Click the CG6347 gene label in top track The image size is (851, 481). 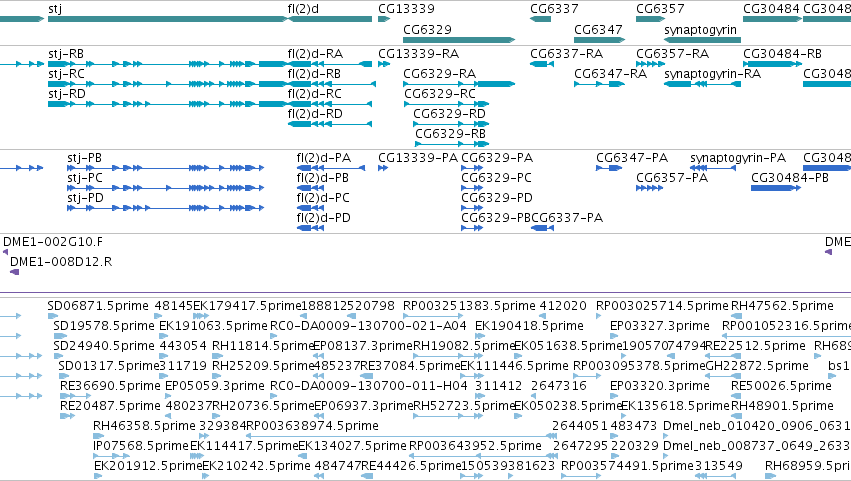coord(598,29)
